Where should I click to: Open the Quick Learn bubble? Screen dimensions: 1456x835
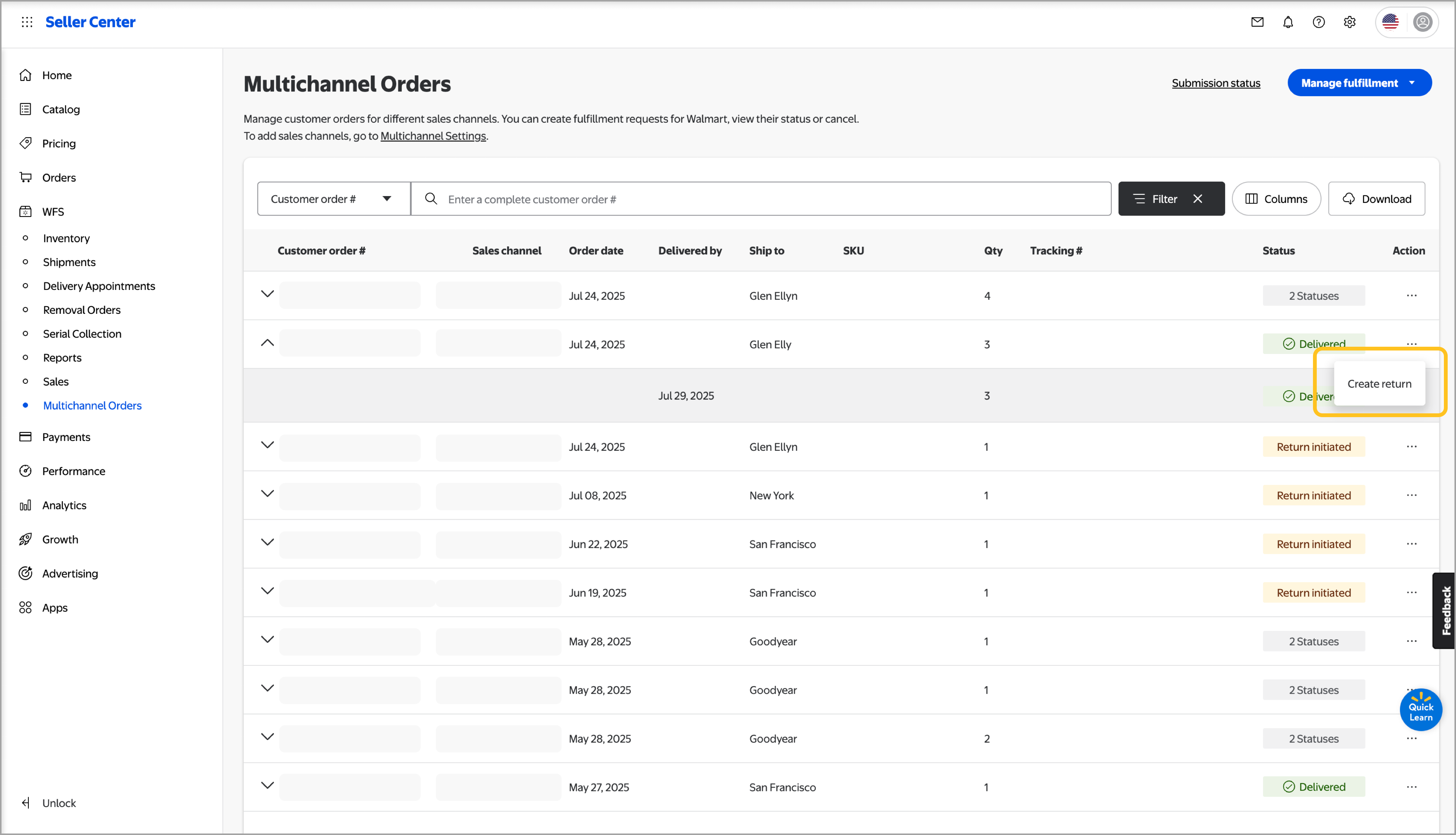click(1420, 710)
